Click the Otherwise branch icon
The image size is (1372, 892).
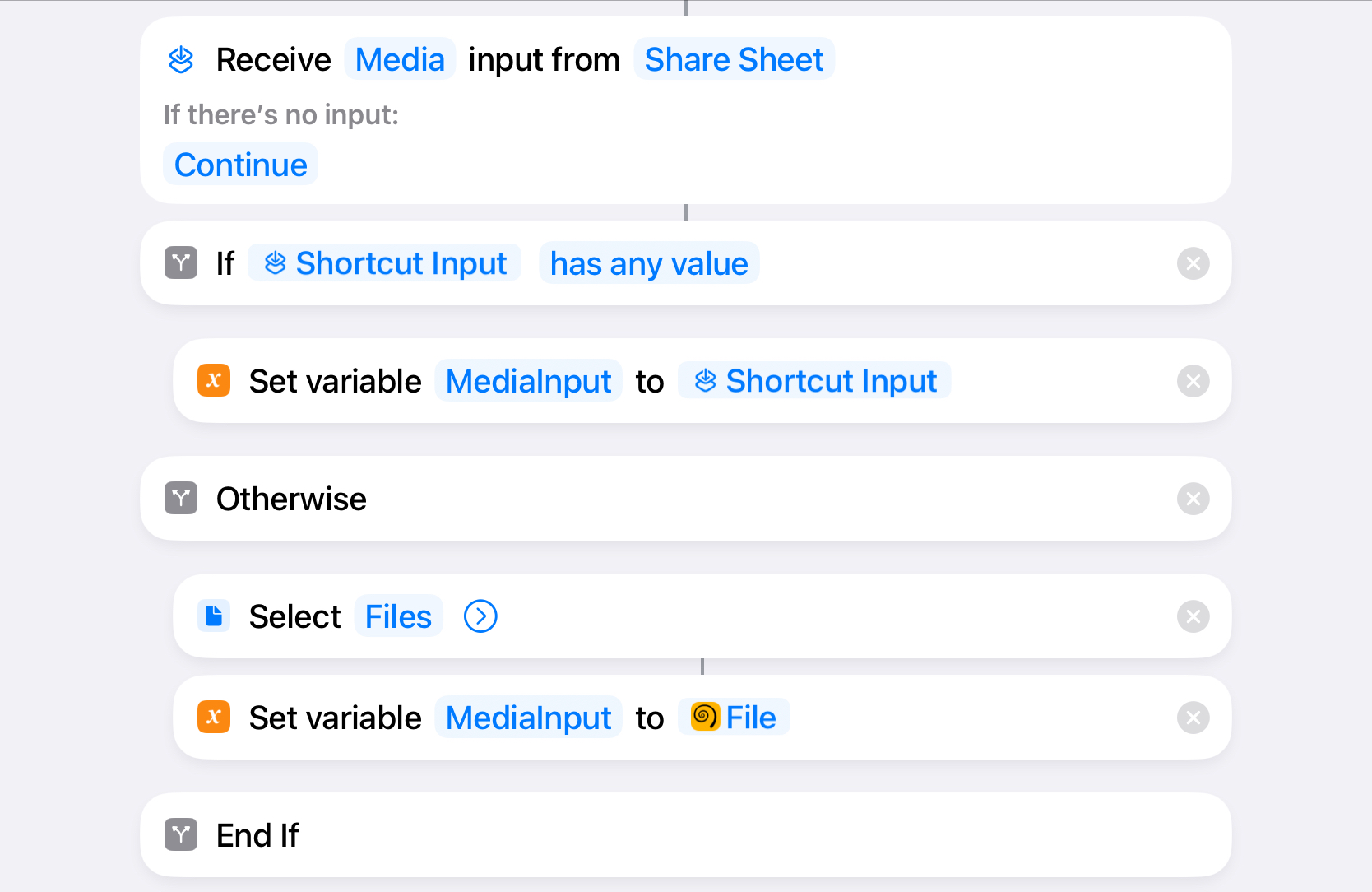coord(181,499)
